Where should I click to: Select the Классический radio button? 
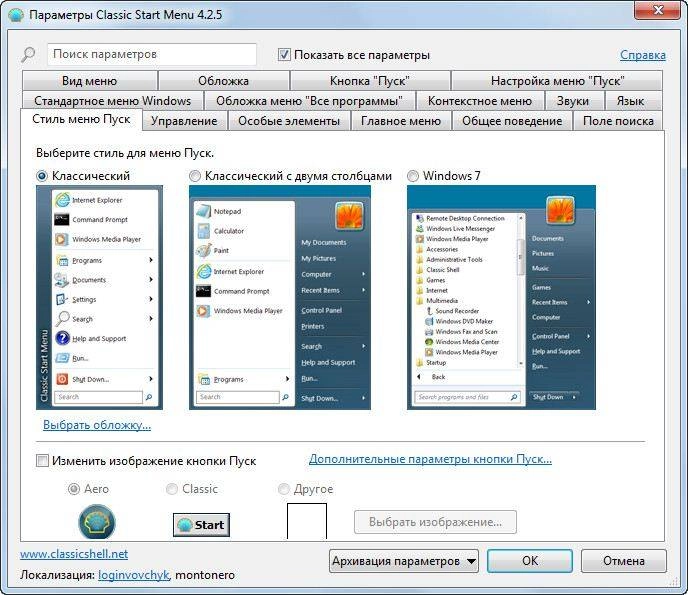click(x=42, y=176)
